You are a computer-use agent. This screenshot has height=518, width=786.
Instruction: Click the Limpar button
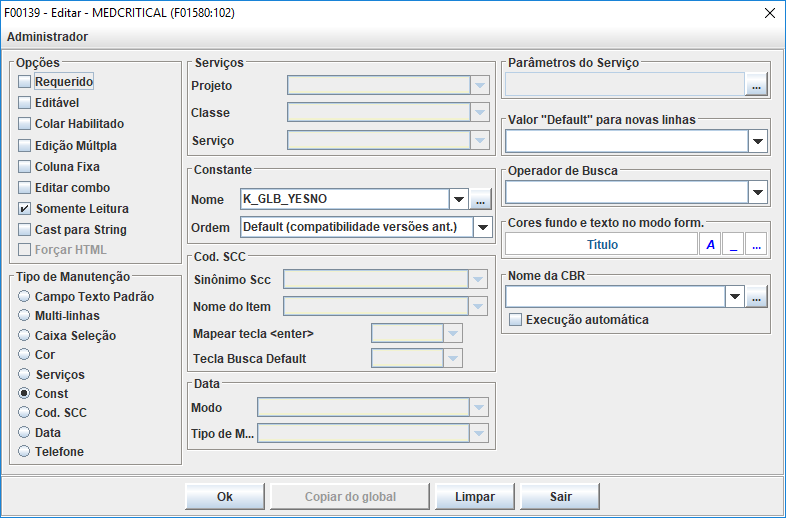pos(474,497)
